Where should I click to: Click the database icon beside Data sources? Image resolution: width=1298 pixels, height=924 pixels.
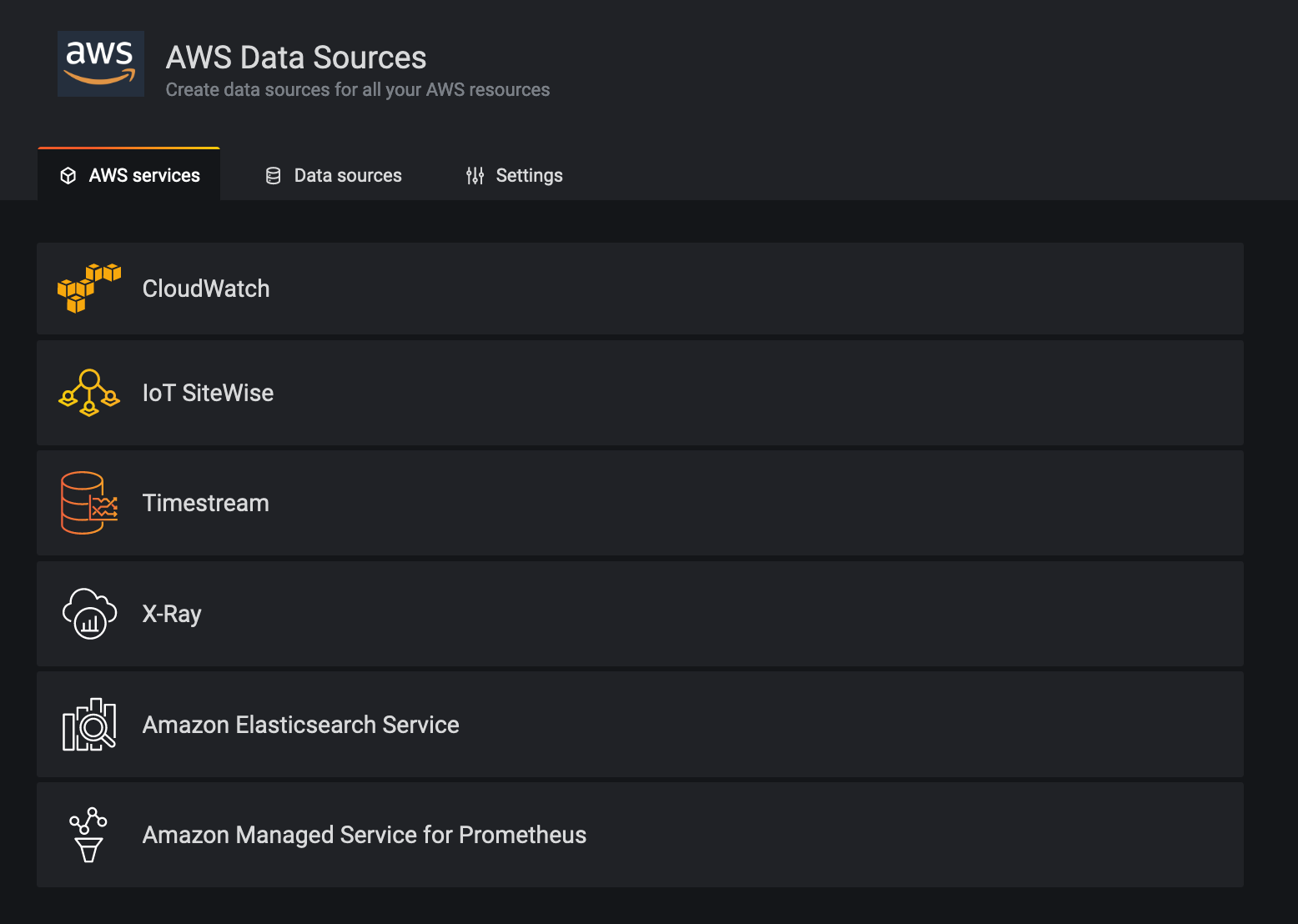[x=273, y=175]
